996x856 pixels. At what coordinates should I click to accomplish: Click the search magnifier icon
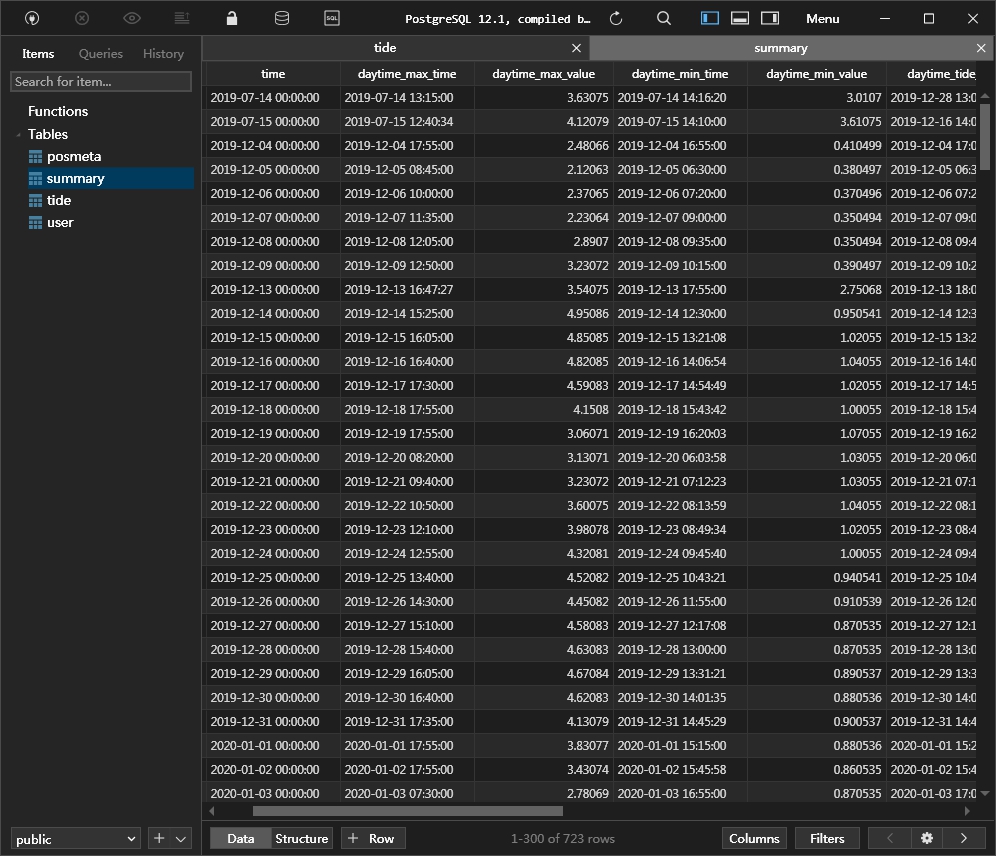[x=664, y=18]
